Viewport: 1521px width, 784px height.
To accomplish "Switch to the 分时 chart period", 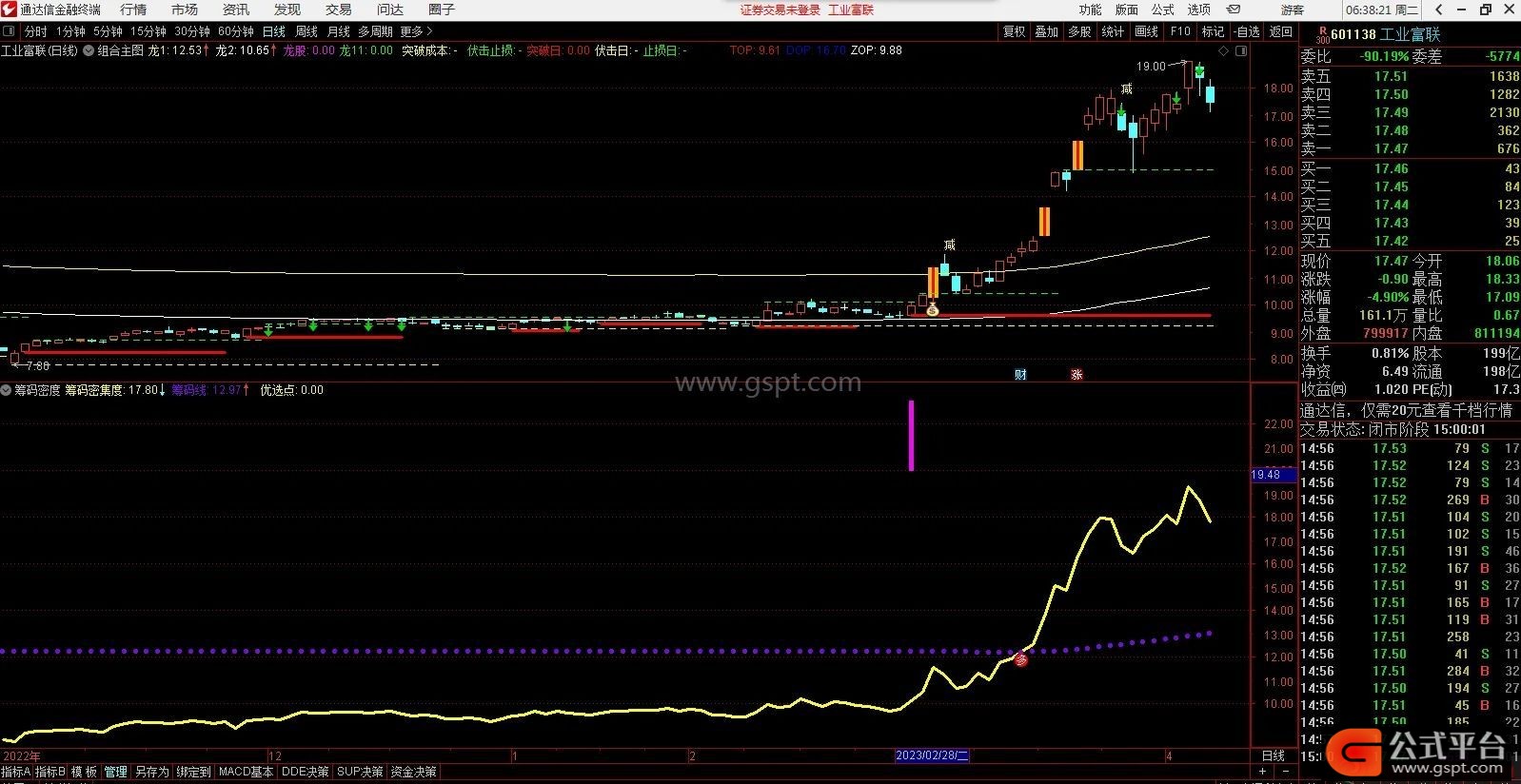I will (x=35, y=31).
